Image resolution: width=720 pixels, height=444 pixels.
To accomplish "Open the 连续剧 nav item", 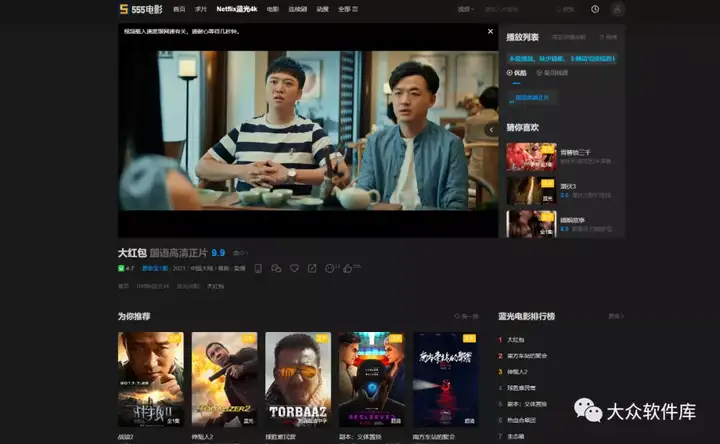I will 298,9.
